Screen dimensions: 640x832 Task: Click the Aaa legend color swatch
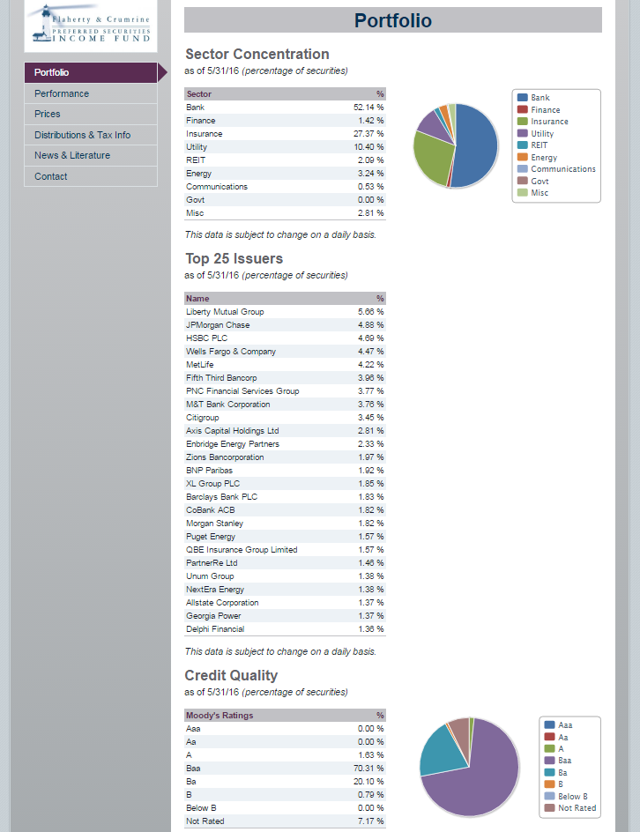click(549, 725)
